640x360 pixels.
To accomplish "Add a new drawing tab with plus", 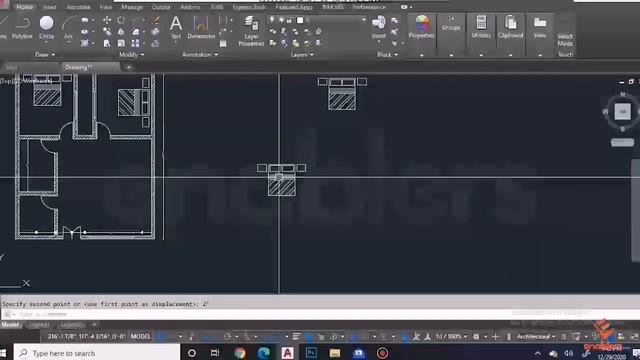I will tap(129, 67).
